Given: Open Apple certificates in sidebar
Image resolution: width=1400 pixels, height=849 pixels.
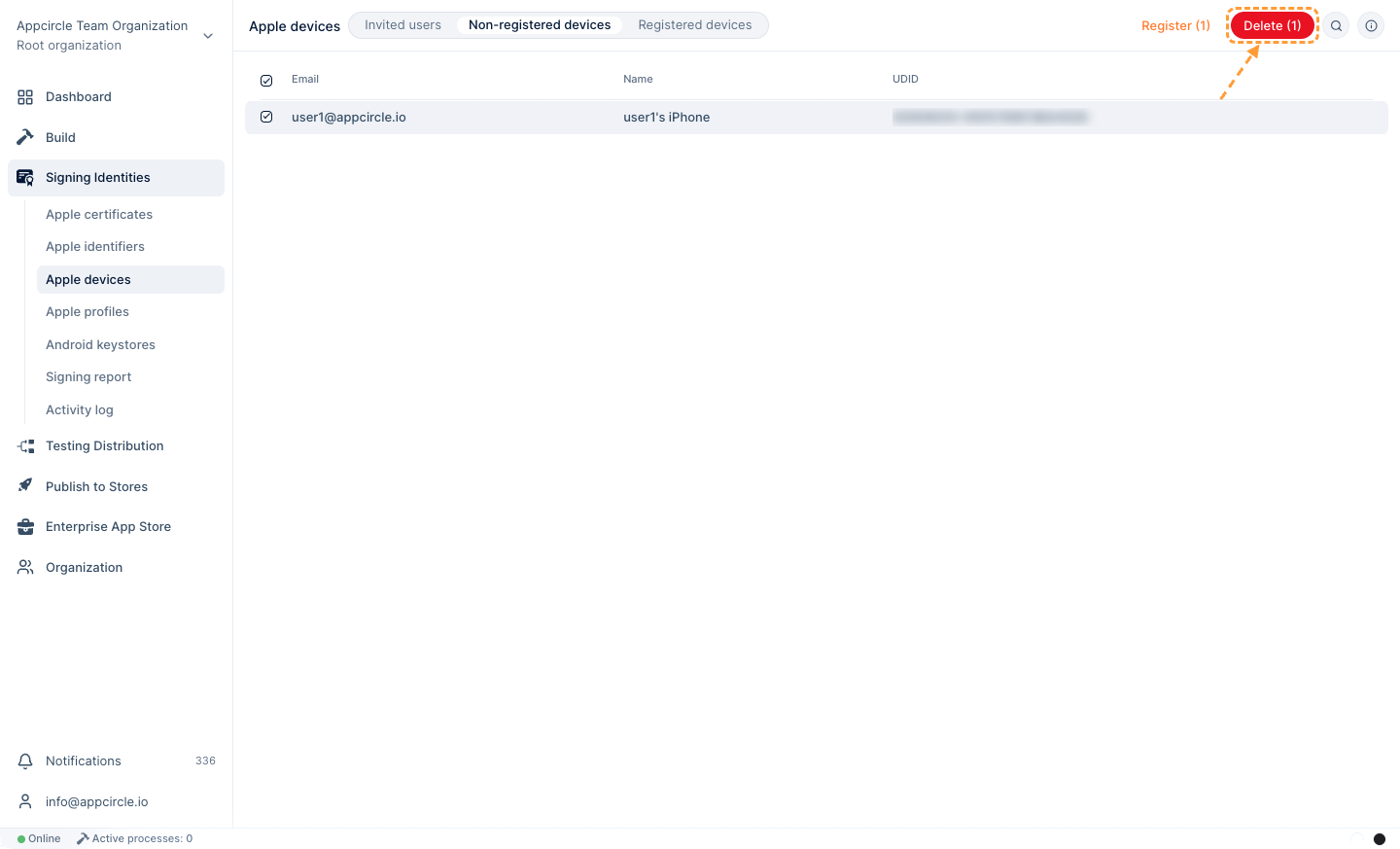Looking at the screenshot, I should pos(99,215).
